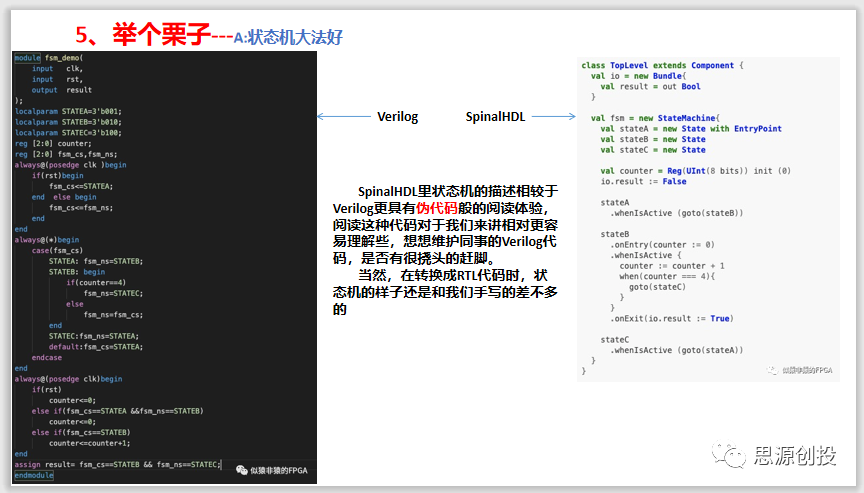Click the line 'module fsm_demo('

pyautogui.click(x=48, y=58)
